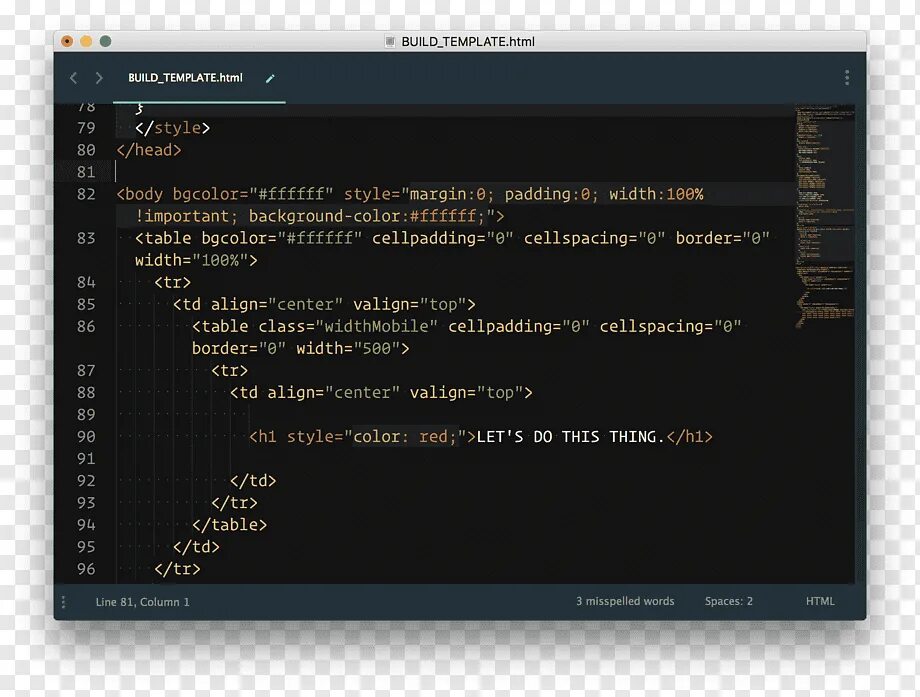Click the </tr> tag on line 93
920x697 pixels.
tap(234, 503)
